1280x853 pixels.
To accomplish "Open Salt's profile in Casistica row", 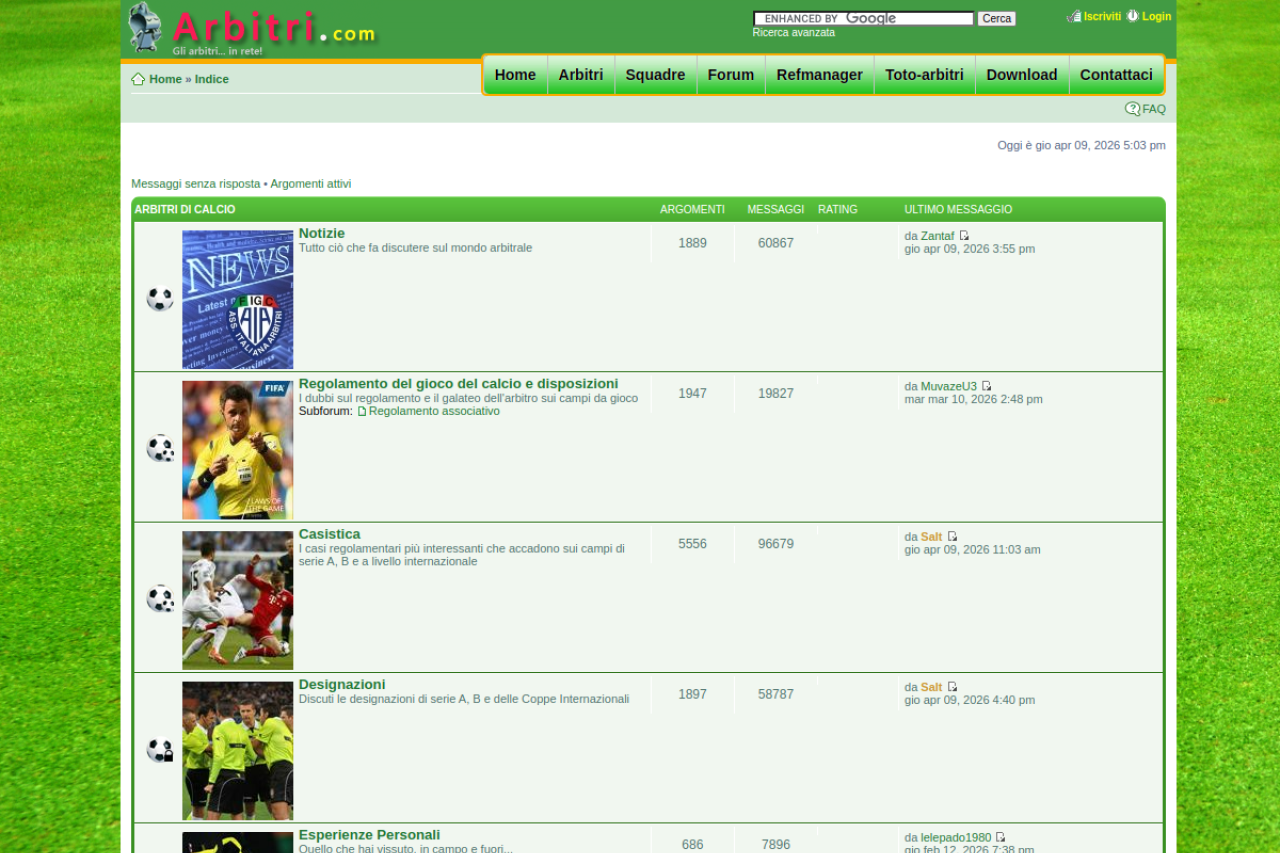I will click(x=932, y=537).
